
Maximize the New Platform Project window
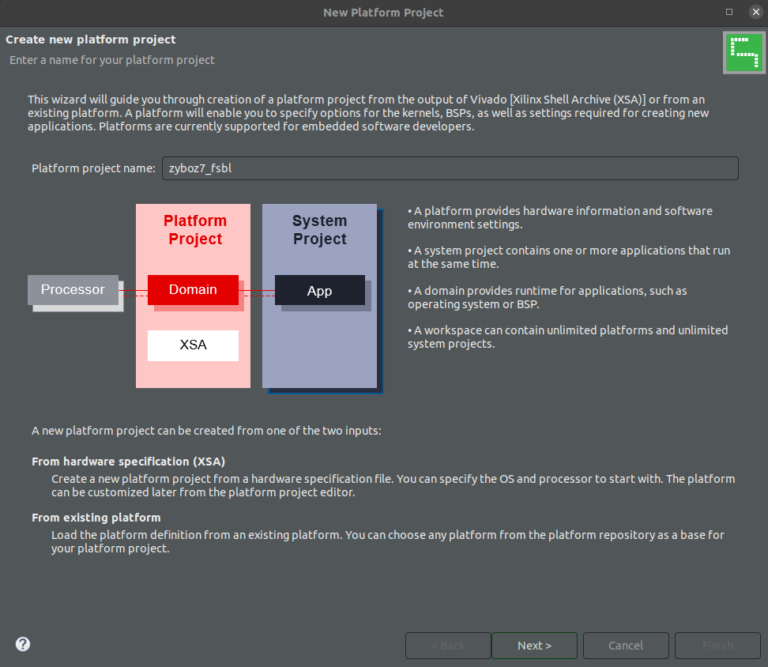tap(729, 12)
